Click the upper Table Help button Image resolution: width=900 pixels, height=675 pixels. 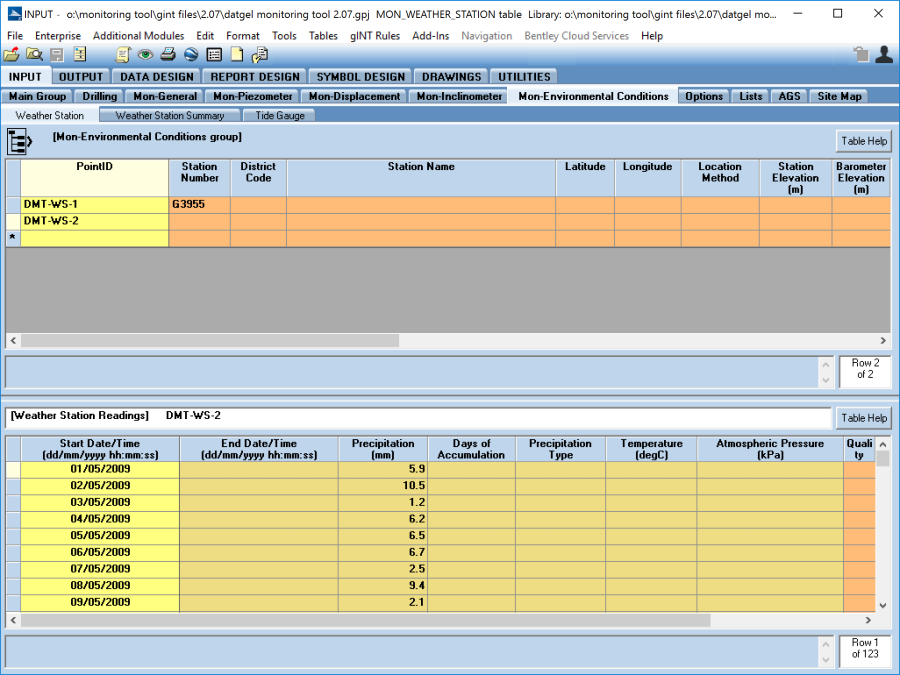[x=863, y=141]
